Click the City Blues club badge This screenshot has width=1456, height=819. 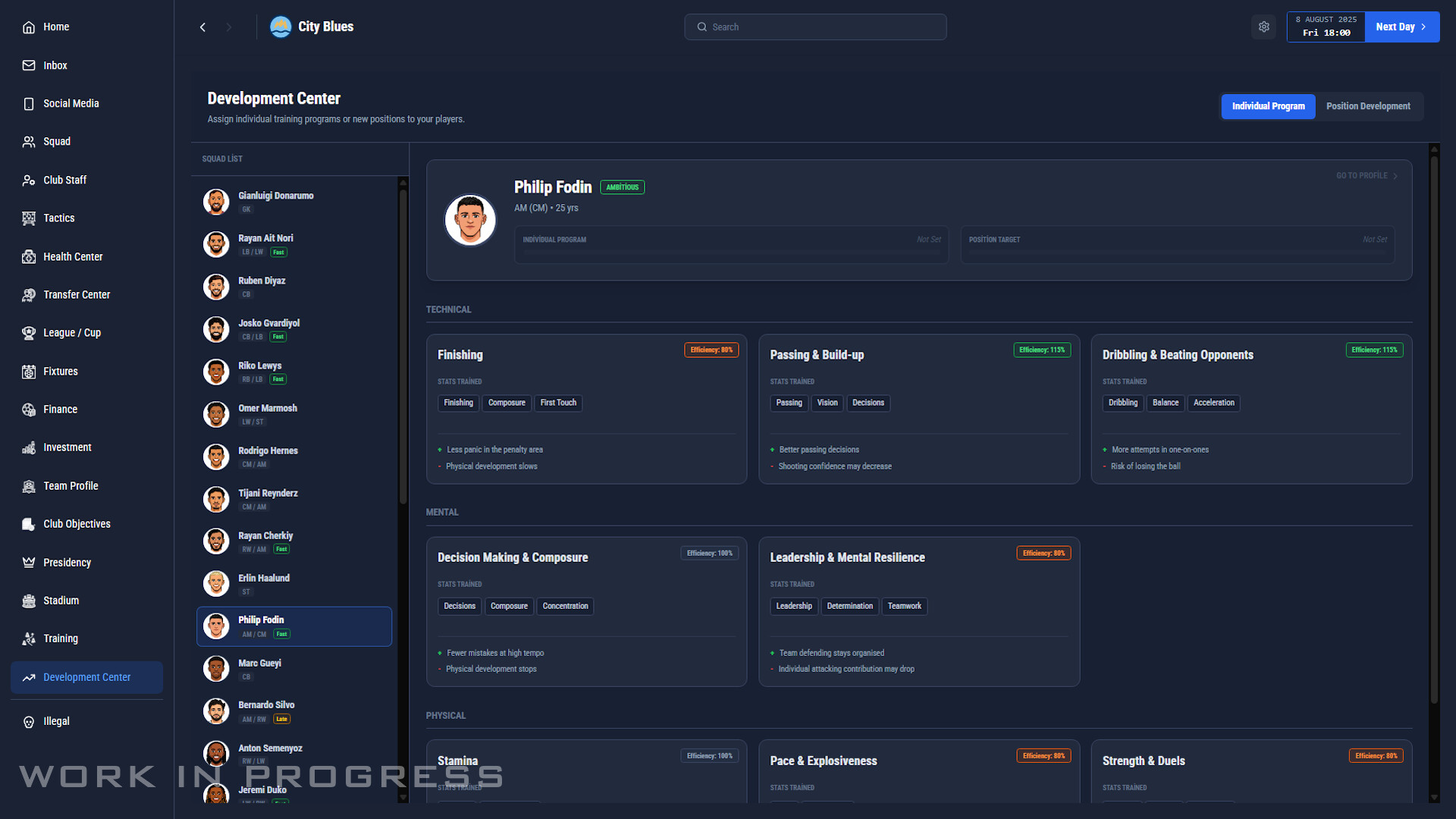tap(281, 27)
